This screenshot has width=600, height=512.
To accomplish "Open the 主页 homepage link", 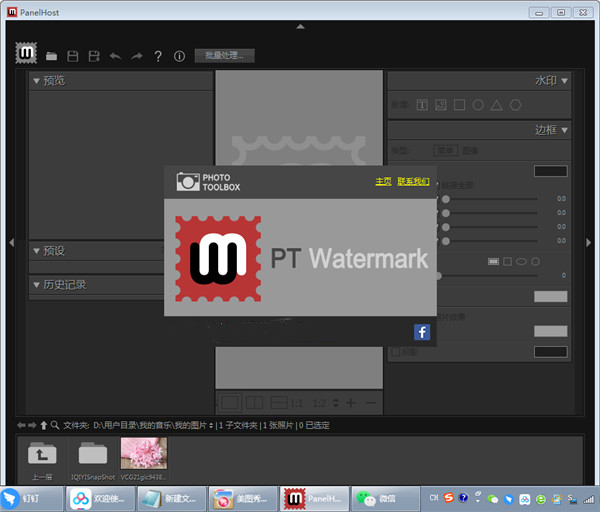I will (x=383, y=181).
